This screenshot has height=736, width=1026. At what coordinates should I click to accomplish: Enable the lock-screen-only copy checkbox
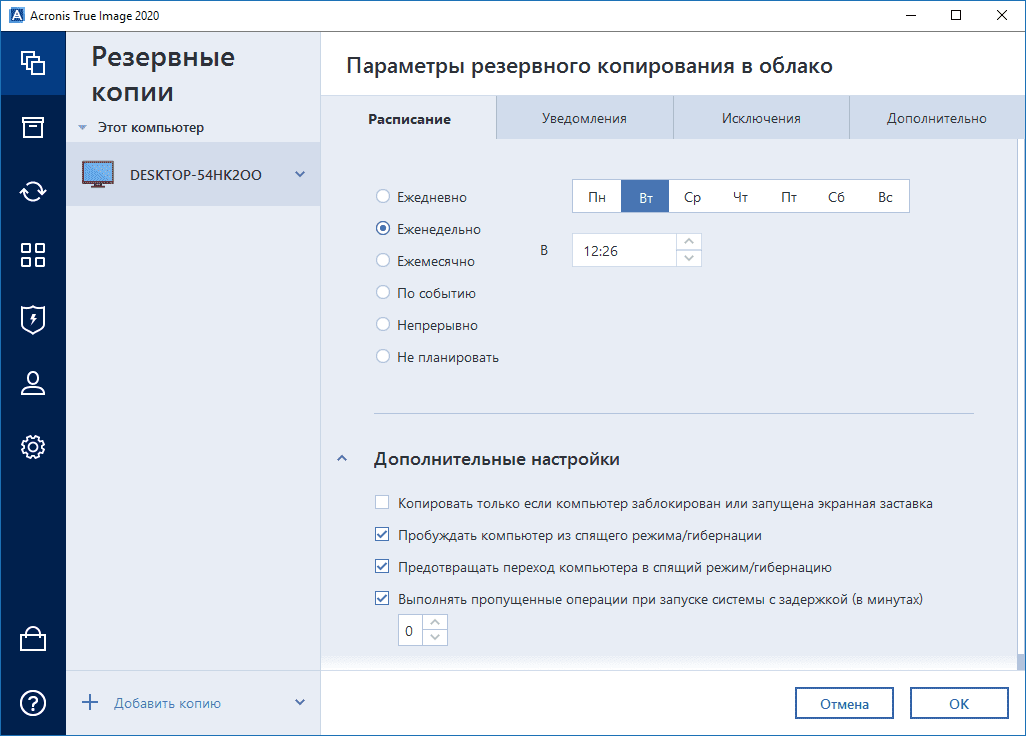[382, 503]
